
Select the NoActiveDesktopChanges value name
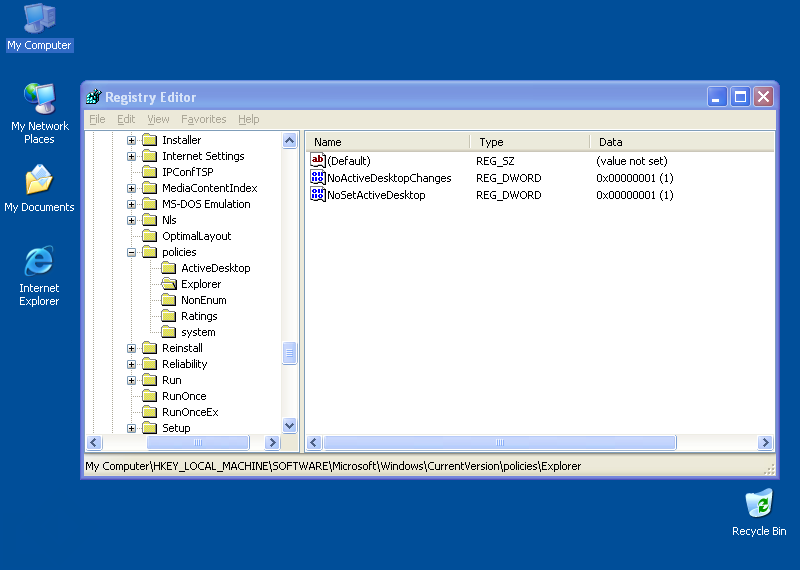click(x=389, y=178)
